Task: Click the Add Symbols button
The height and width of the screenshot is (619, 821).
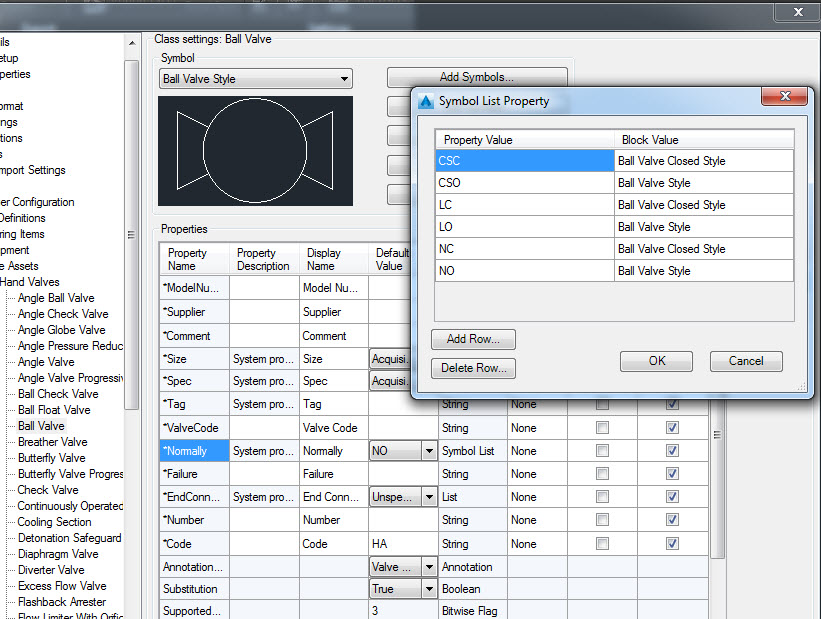Action: (476, 77)
